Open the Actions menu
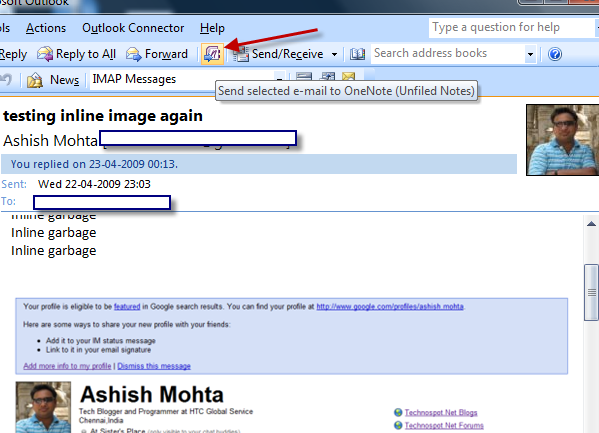599x433 pixels. coord(46,28)
